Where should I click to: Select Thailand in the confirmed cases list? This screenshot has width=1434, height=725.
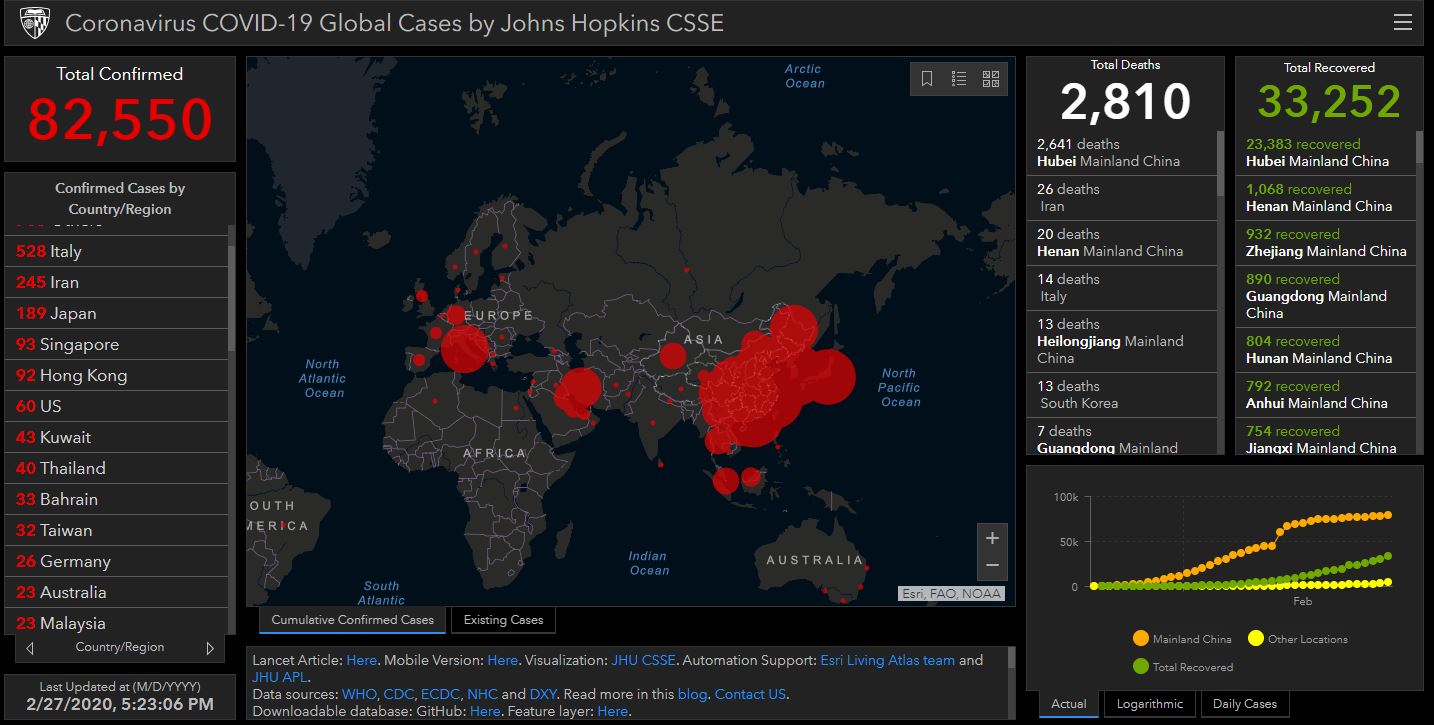coord(117,468)
